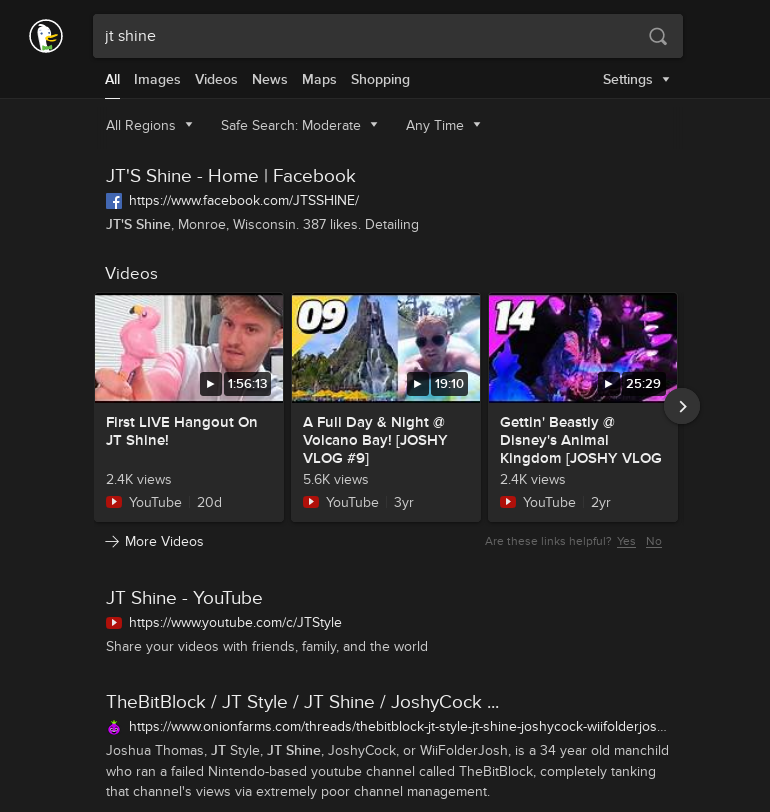Switch to the News tab
Screen dimensions: 770x812
tap(269, 79)
